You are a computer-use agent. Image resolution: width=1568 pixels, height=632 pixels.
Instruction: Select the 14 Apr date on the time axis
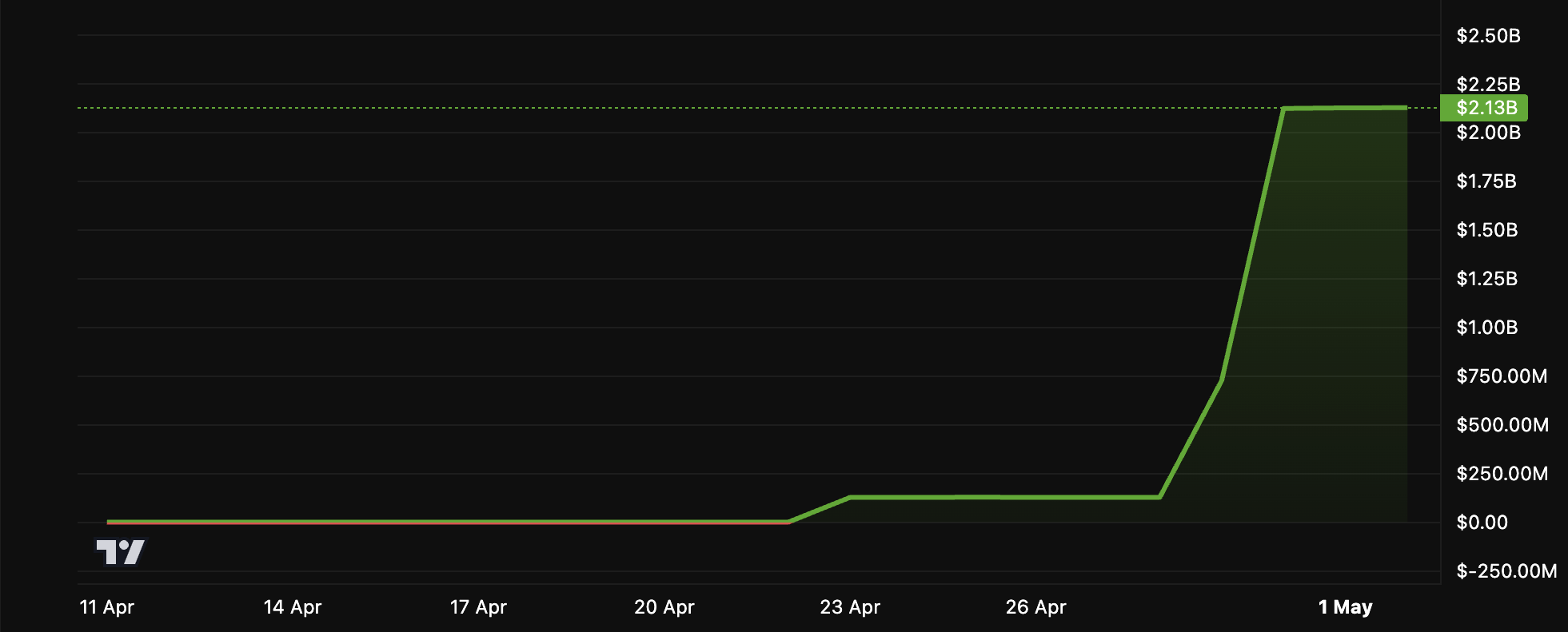pyautogui.click(x=293, y=607)
